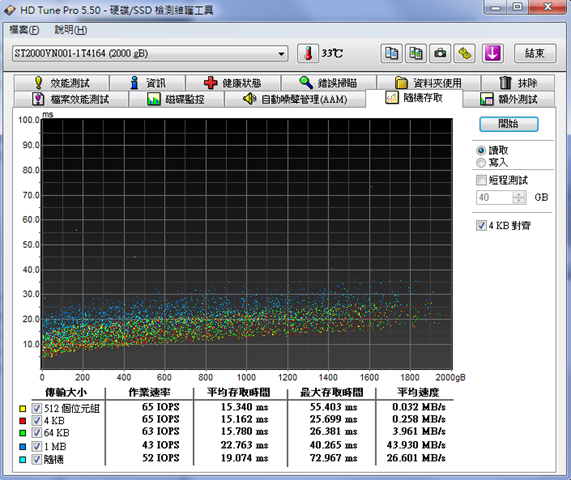The image size is (571, 480).
Task: Click the 結束 exit button
Action: click(535, 54)
